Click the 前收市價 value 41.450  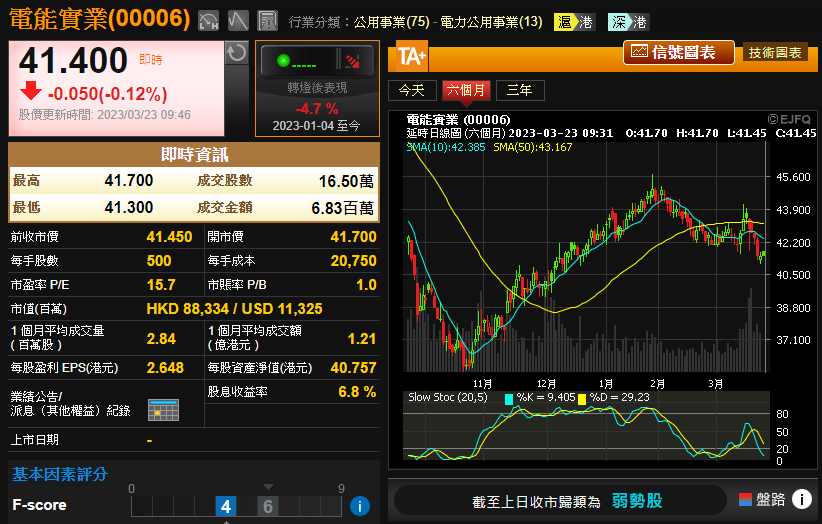pos(169,237)
